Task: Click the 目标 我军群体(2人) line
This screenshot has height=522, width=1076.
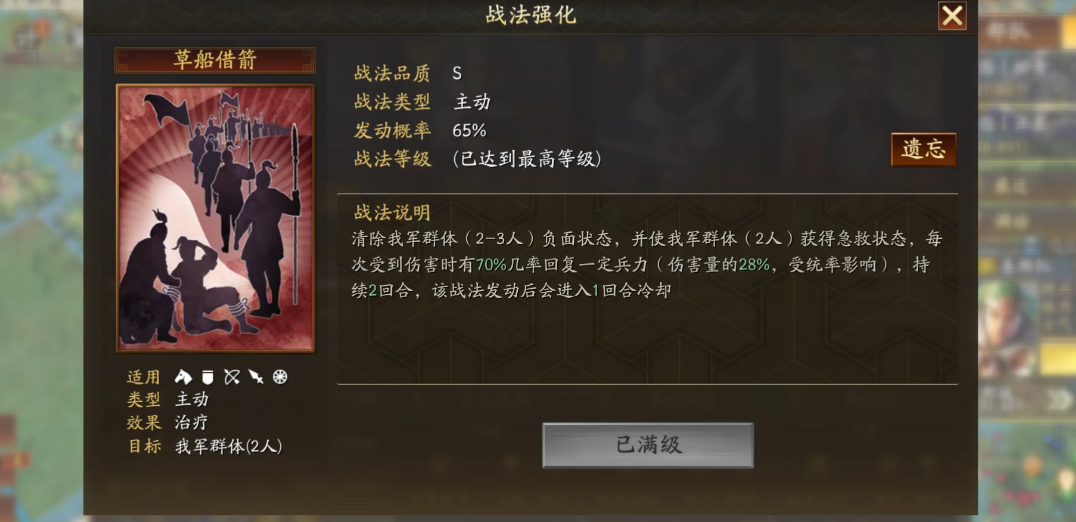Action: point(204,447)
